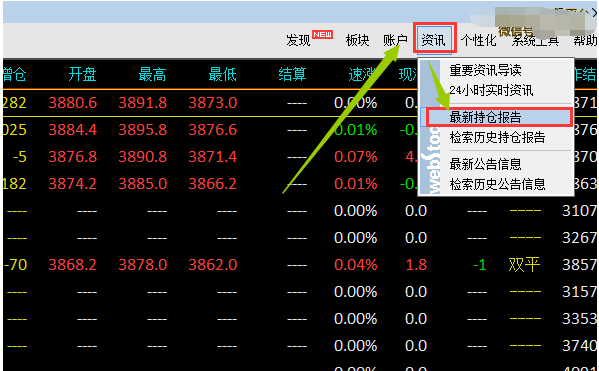Image resolution: width=599 pixels, height=371 pixels.
Task: Click the red NEW badge icon
Action: pyautogui.click(x=323, y=34)
